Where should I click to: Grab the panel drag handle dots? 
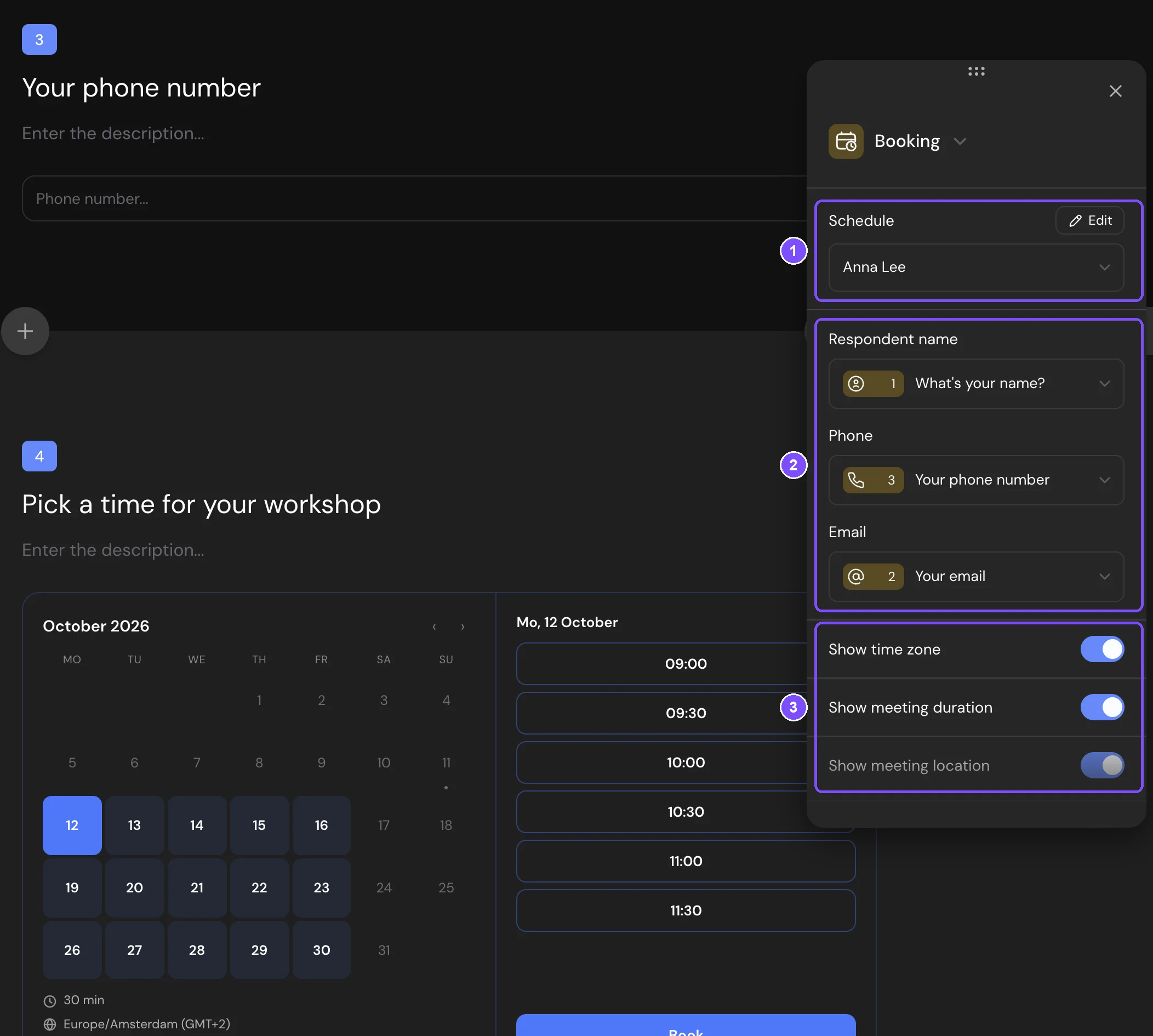point(976,71)
